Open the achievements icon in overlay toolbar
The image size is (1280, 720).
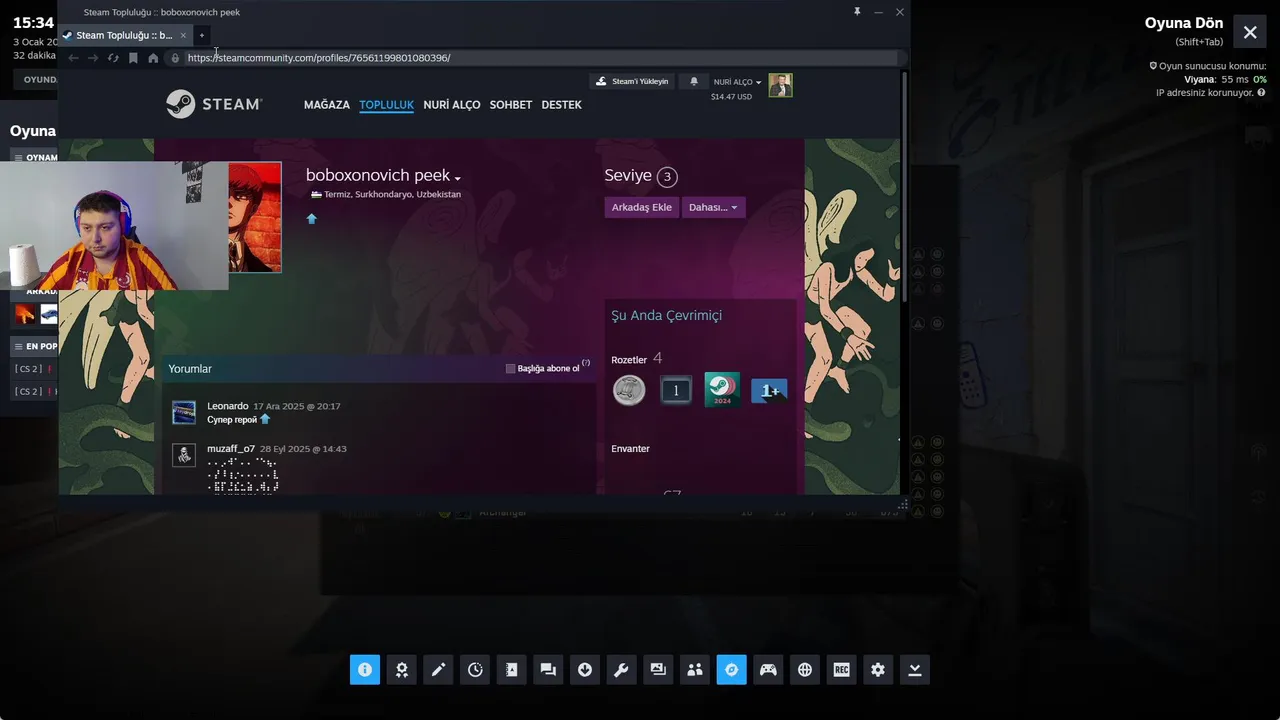point(402,670)
